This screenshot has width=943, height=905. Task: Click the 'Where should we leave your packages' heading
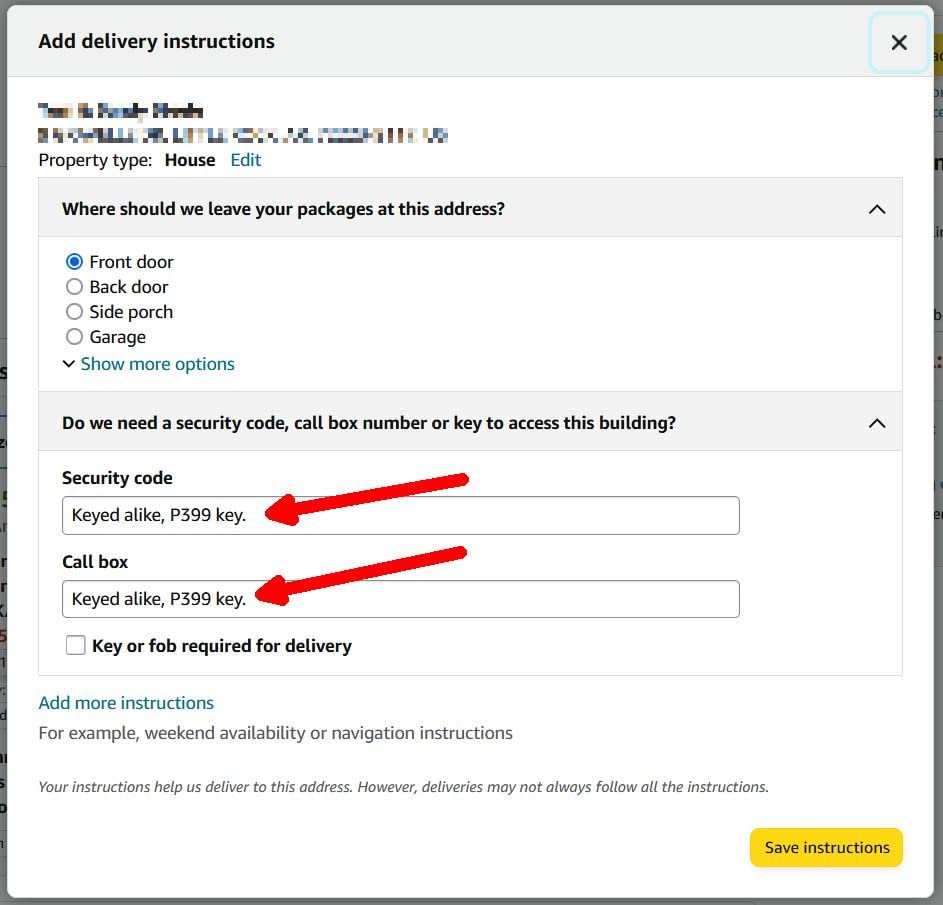(283, 209)
